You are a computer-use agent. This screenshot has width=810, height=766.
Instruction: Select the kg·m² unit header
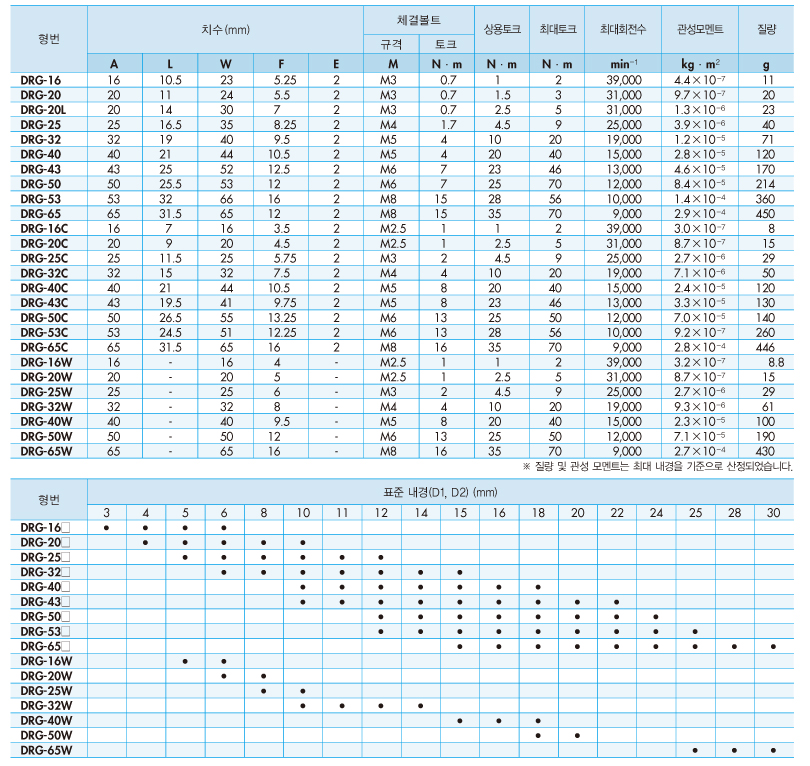pos(700,64)
